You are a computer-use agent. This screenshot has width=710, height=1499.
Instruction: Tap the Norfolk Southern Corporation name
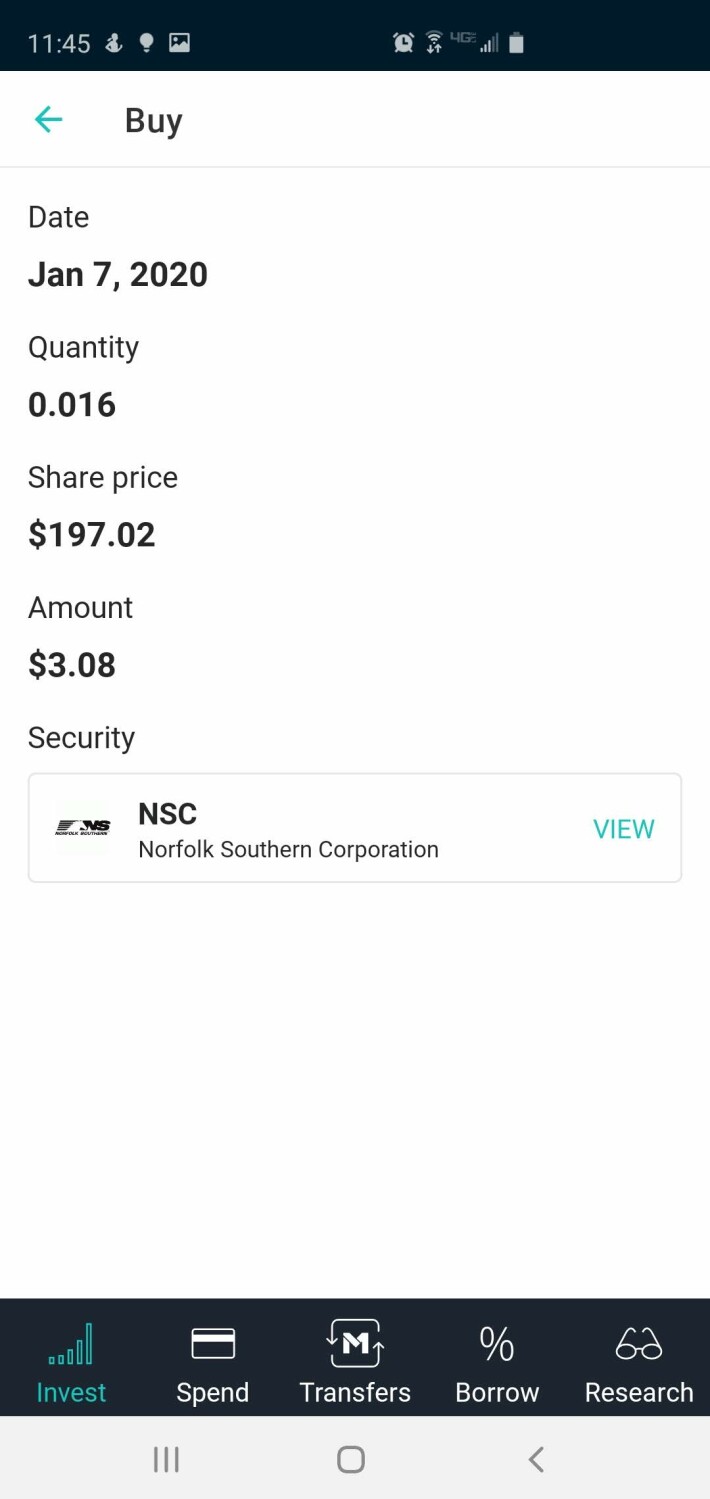[x=288, y=850]
